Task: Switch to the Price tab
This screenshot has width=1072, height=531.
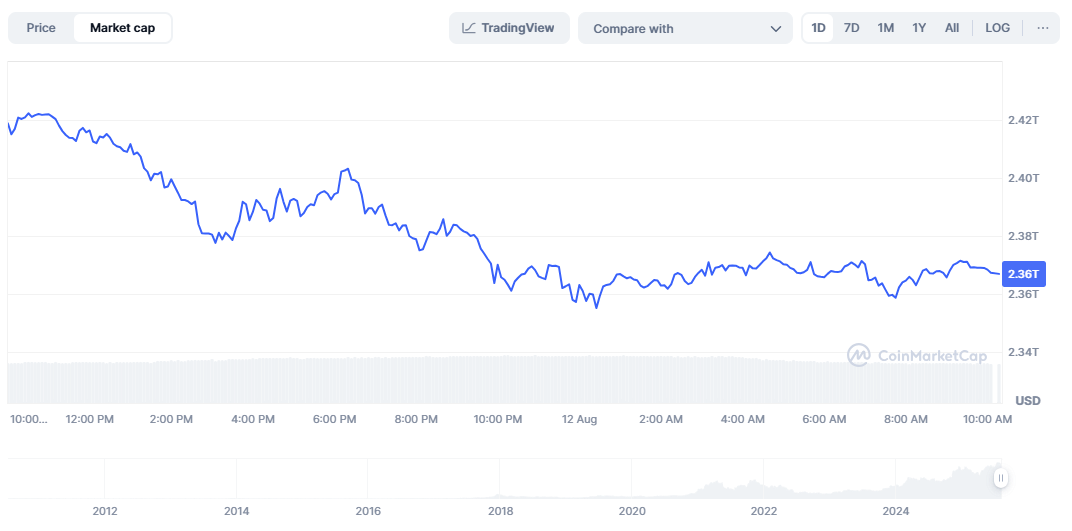Action: (41, 28)
